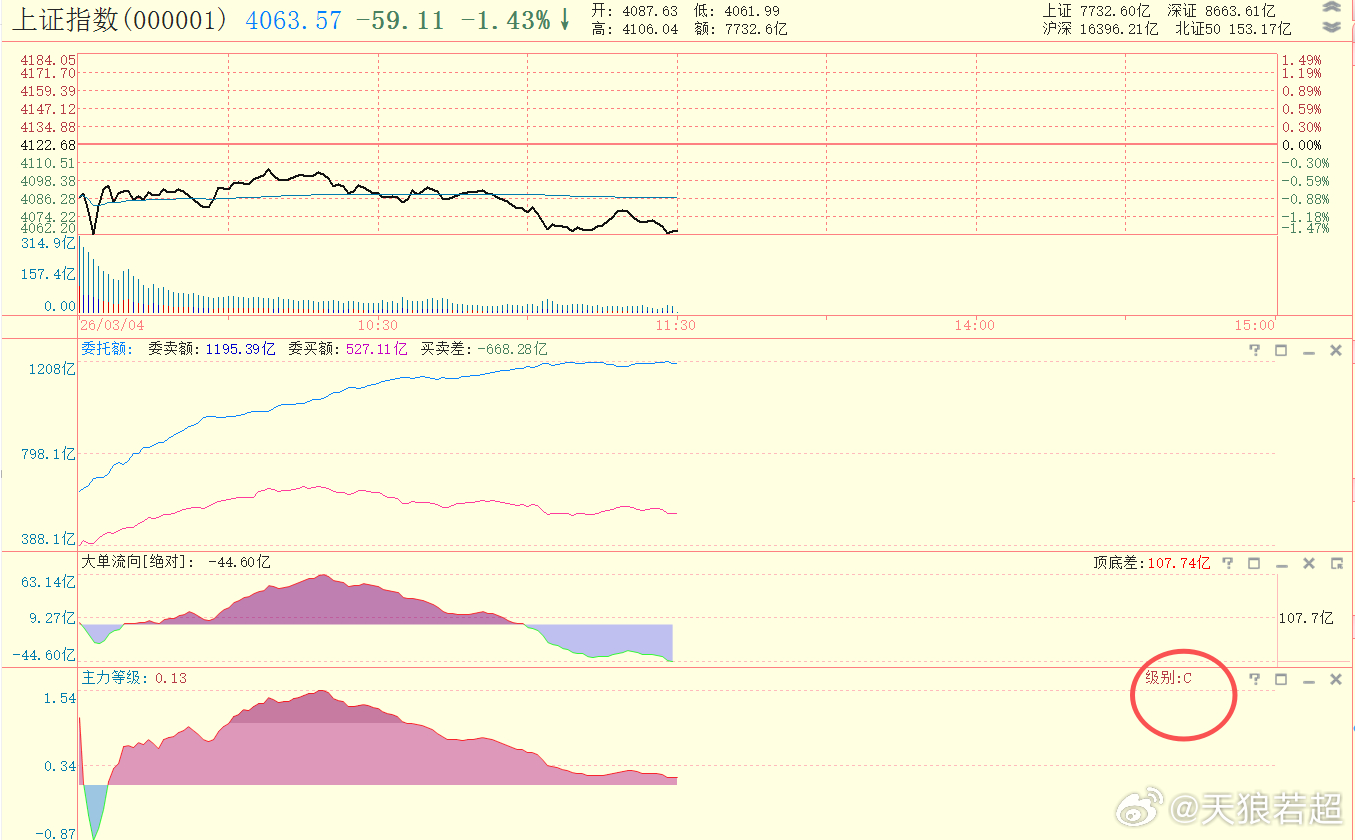The image size is (1355, 840).
Task: Click the 北证50 153.17亿 market turnover
Action: (x=1234, y=30)
